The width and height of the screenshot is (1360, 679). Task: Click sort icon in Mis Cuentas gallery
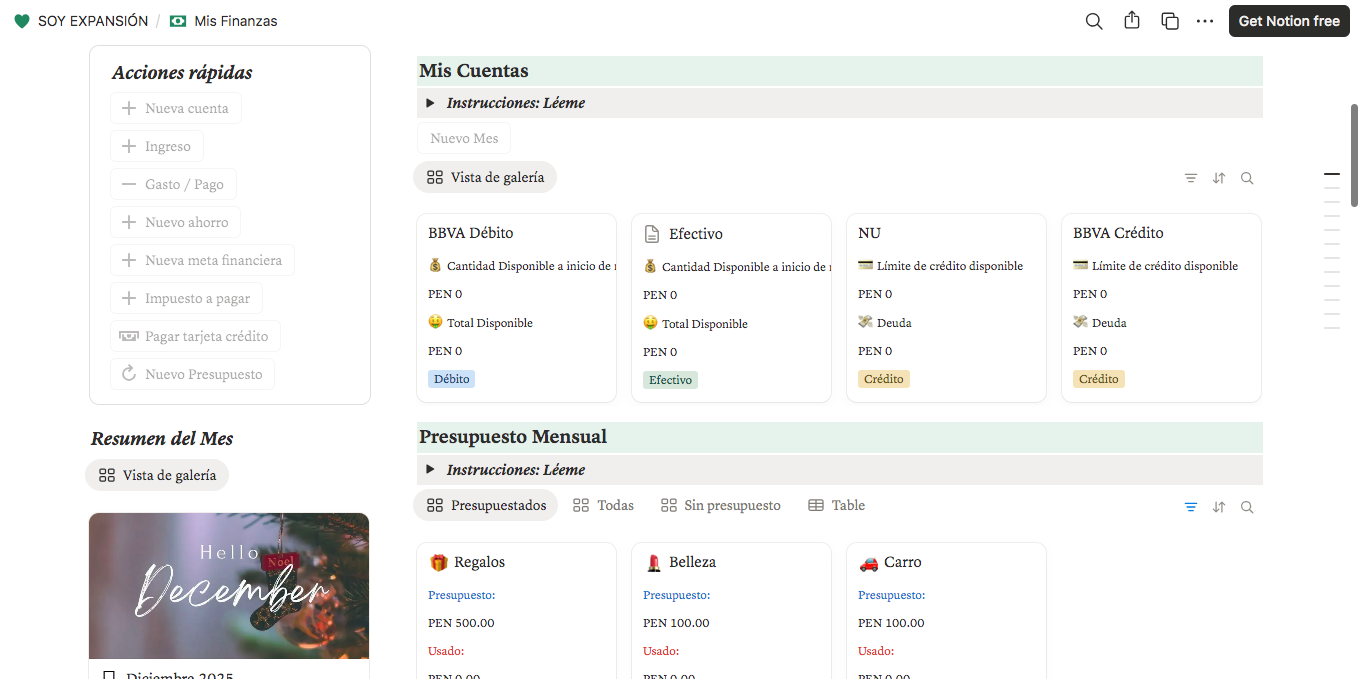(1219, 178)
